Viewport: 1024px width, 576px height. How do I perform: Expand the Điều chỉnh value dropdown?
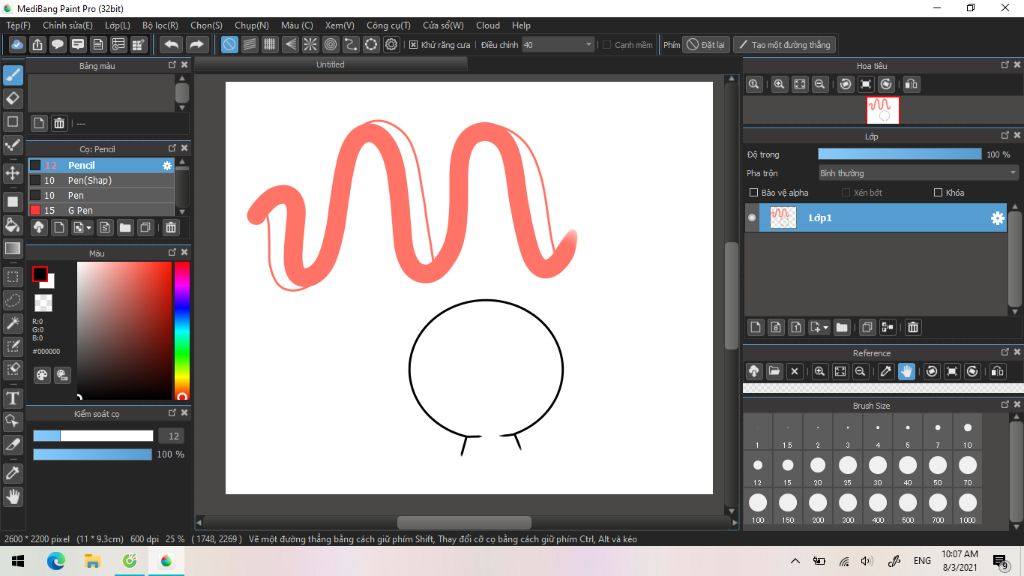[588, 45]
